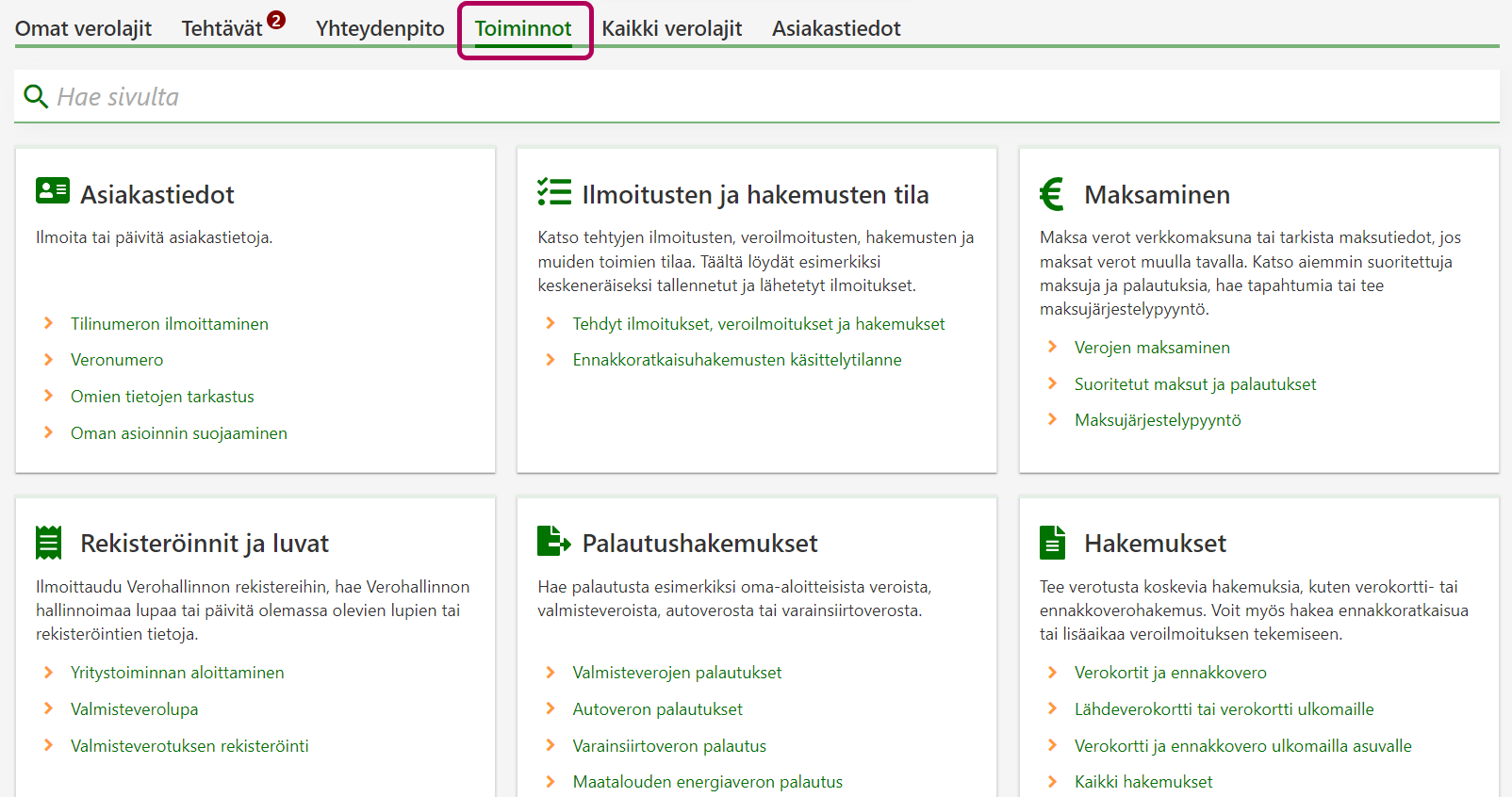Open Ennakkoratkaisuhakemusten käsittelytilanne link
Viewport: 1512px width, 797px height.
coord(736,360)
